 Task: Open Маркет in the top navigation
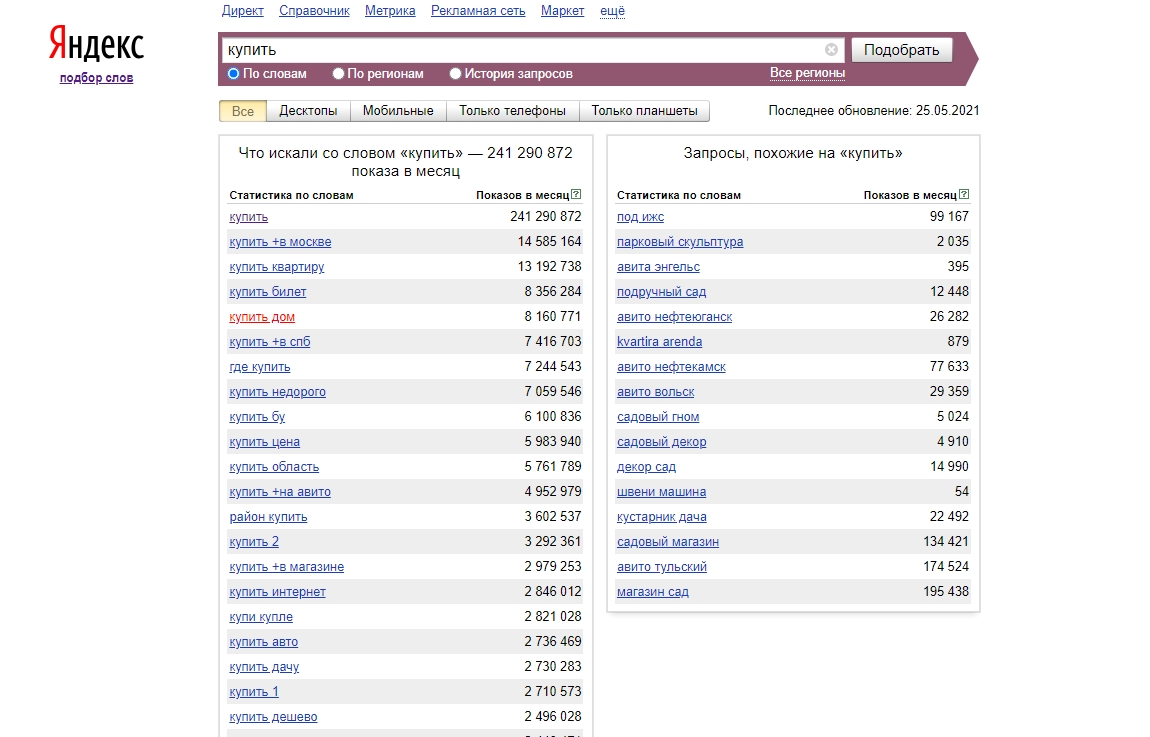click(x=563, y=11)
